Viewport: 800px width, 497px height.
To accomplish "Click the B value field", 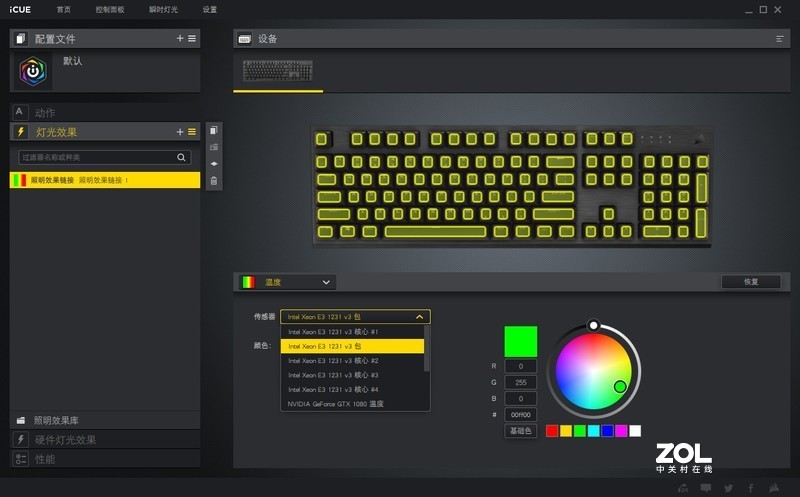I will point(520,399).
